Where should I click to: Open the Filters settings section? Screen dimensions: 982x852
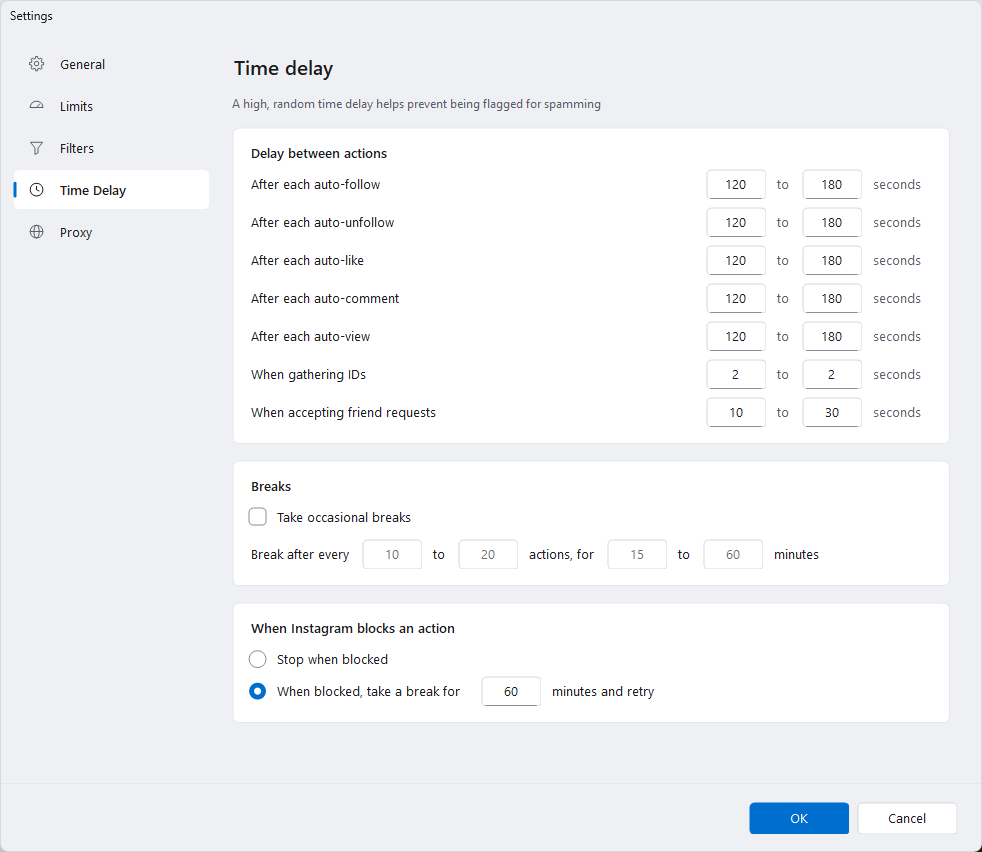coord(111,148)
